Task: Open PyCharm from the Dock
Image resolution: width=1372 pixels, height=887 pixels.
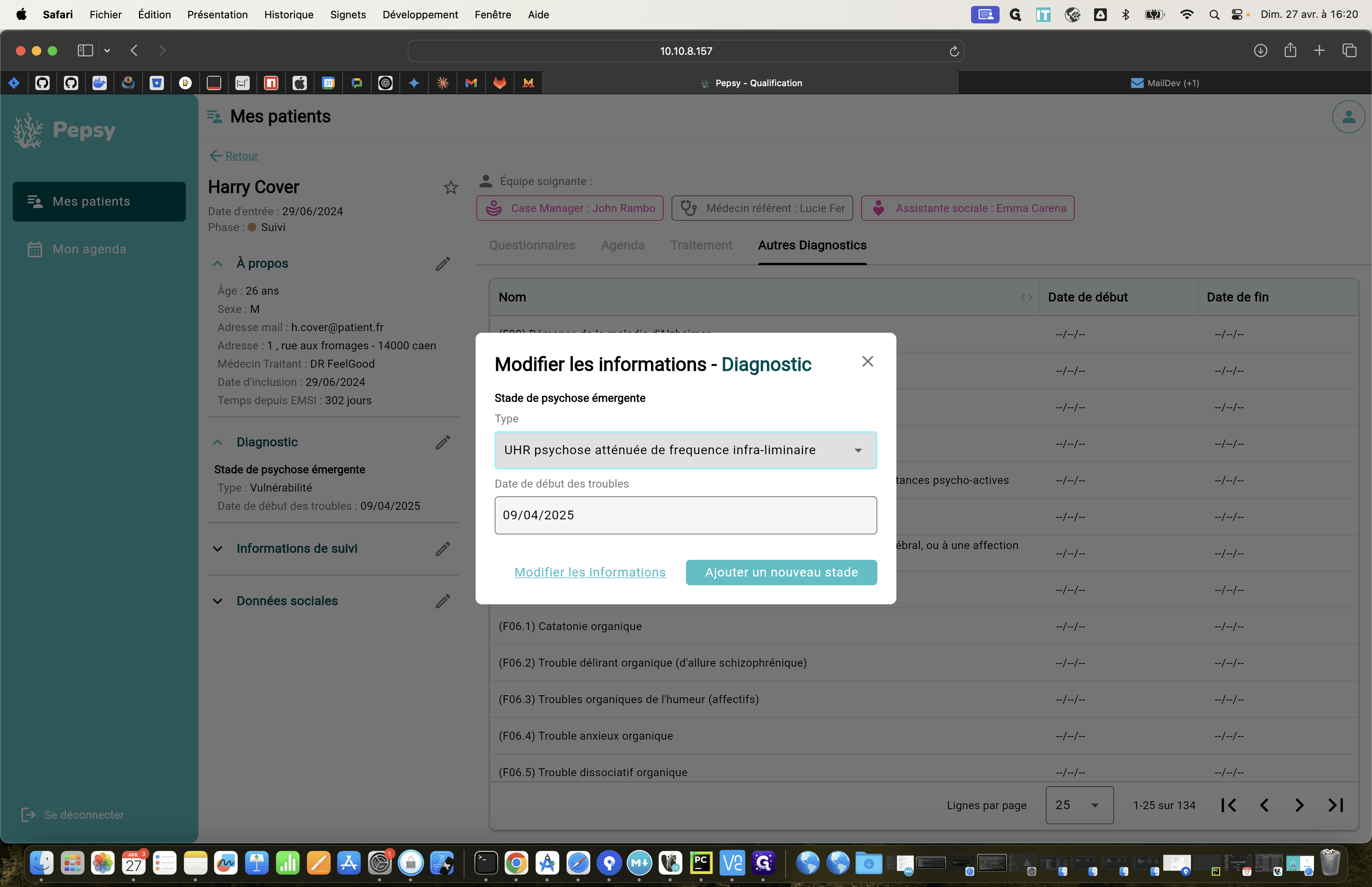Action: point(701,863)
